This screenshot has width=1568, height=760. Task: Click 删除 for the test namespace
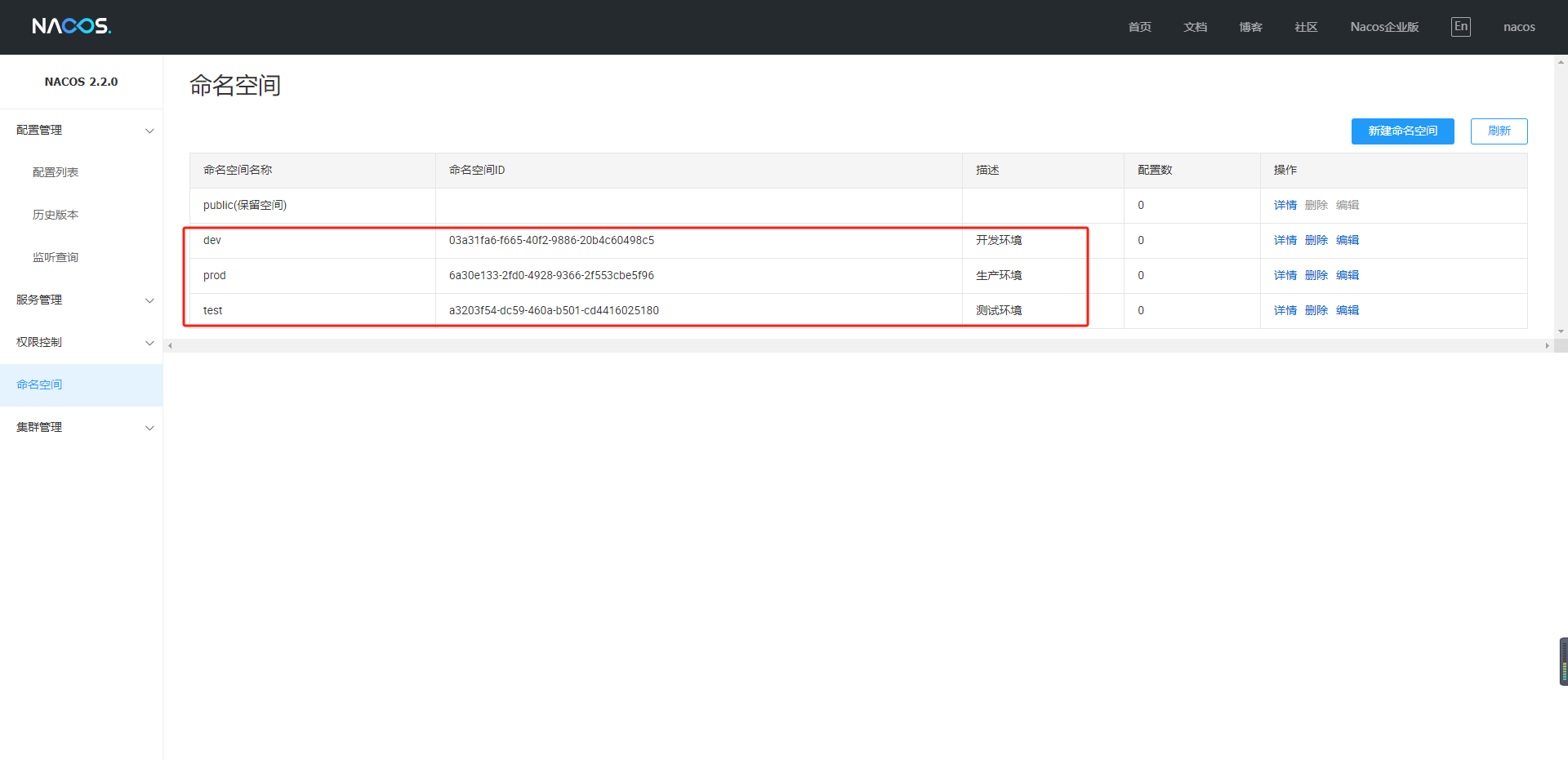click(1316, 310)
